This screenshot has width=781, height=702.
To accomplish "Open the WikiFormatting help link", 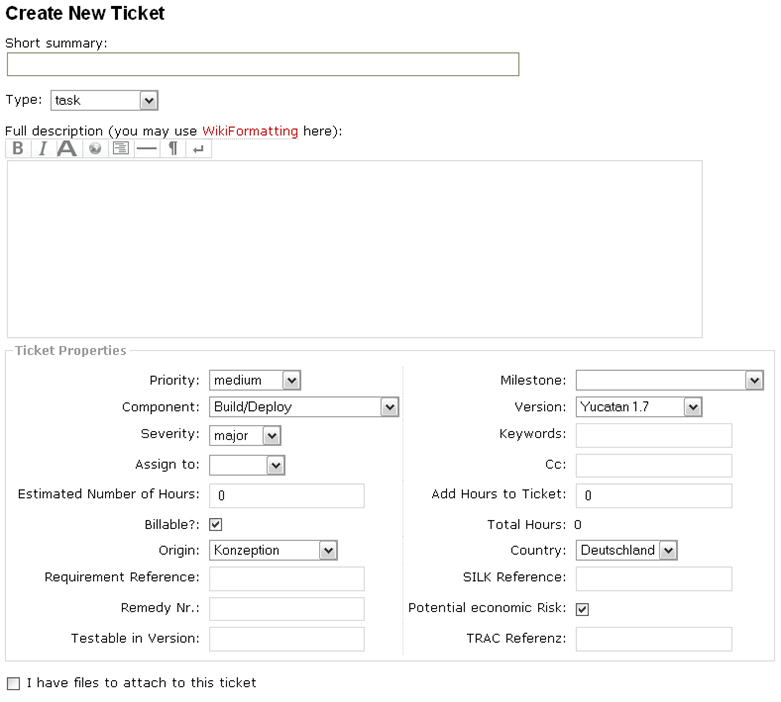I will click(250, 131).
